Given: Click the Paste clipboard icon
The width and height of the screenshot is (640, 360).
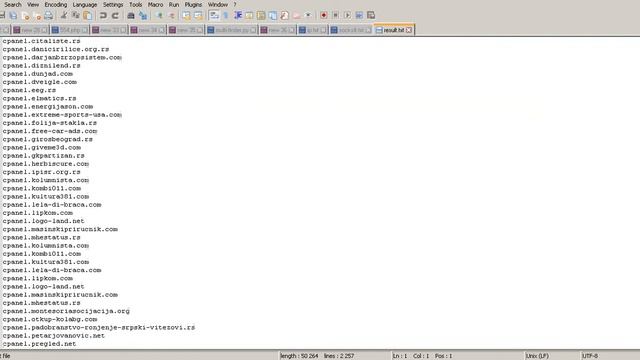Looking at the screenshot, I should tap(87, 16).
